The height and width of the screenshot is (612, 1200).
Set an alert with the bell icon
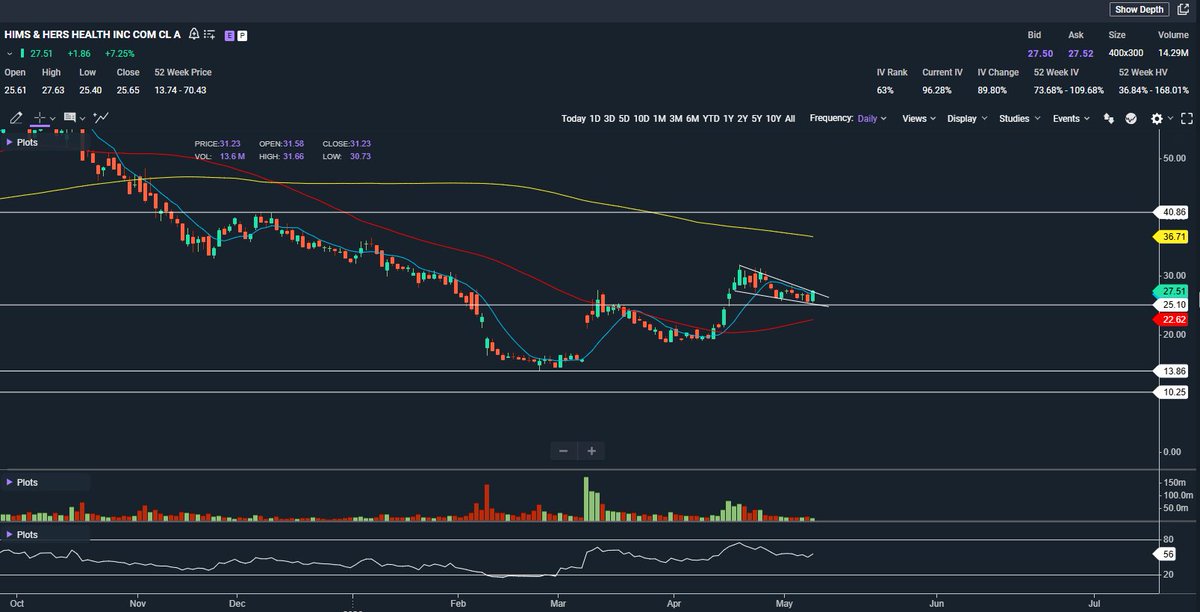[x=195, y=35]
